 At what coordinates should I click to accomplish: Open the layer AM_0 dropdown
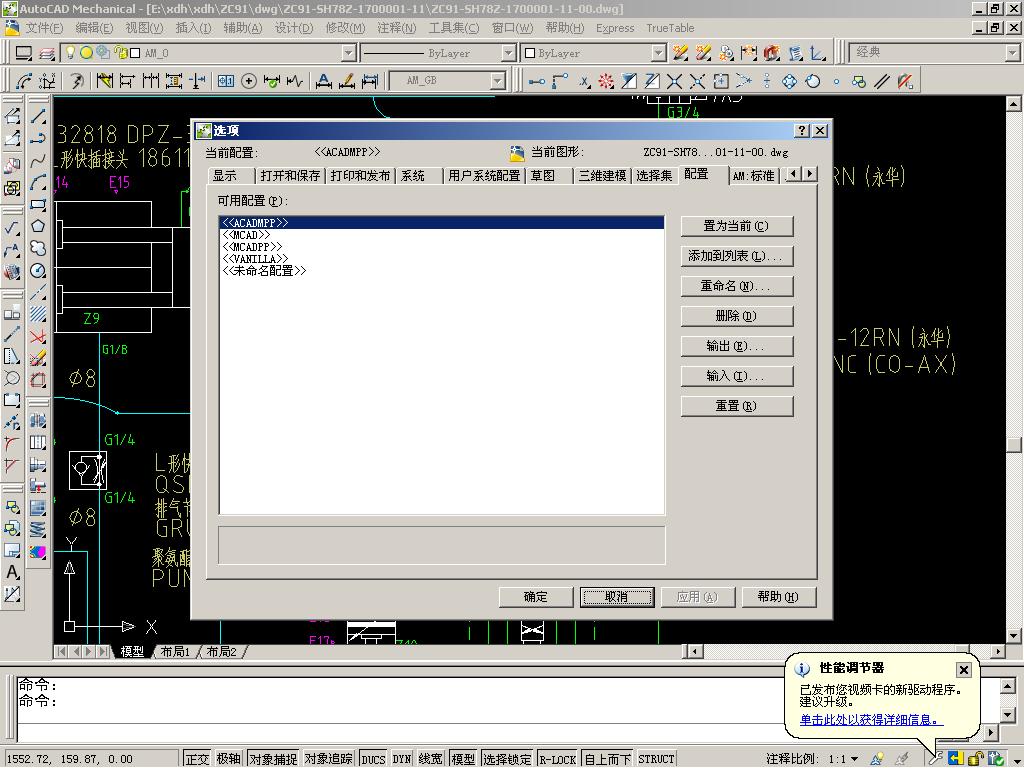pos(349,53)
